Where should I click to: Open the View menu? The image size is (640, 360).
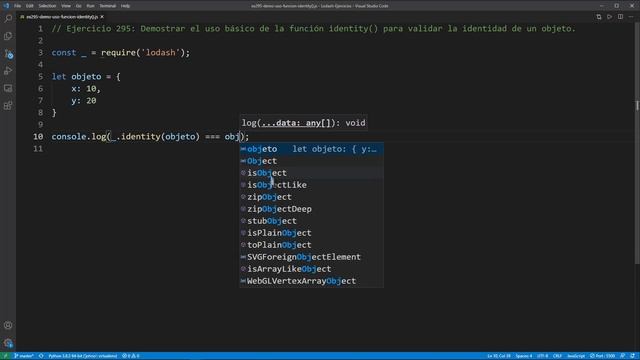(x=66, y=6)
